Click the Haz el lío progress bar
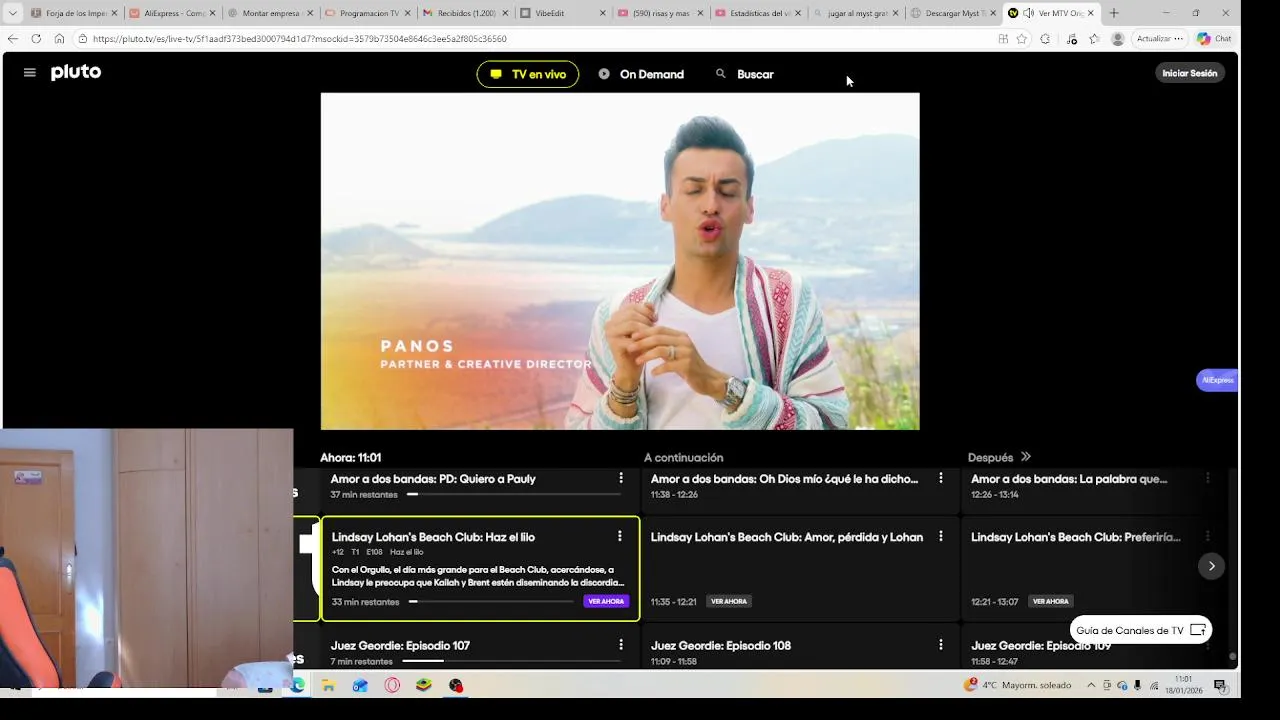 (491, 602)
